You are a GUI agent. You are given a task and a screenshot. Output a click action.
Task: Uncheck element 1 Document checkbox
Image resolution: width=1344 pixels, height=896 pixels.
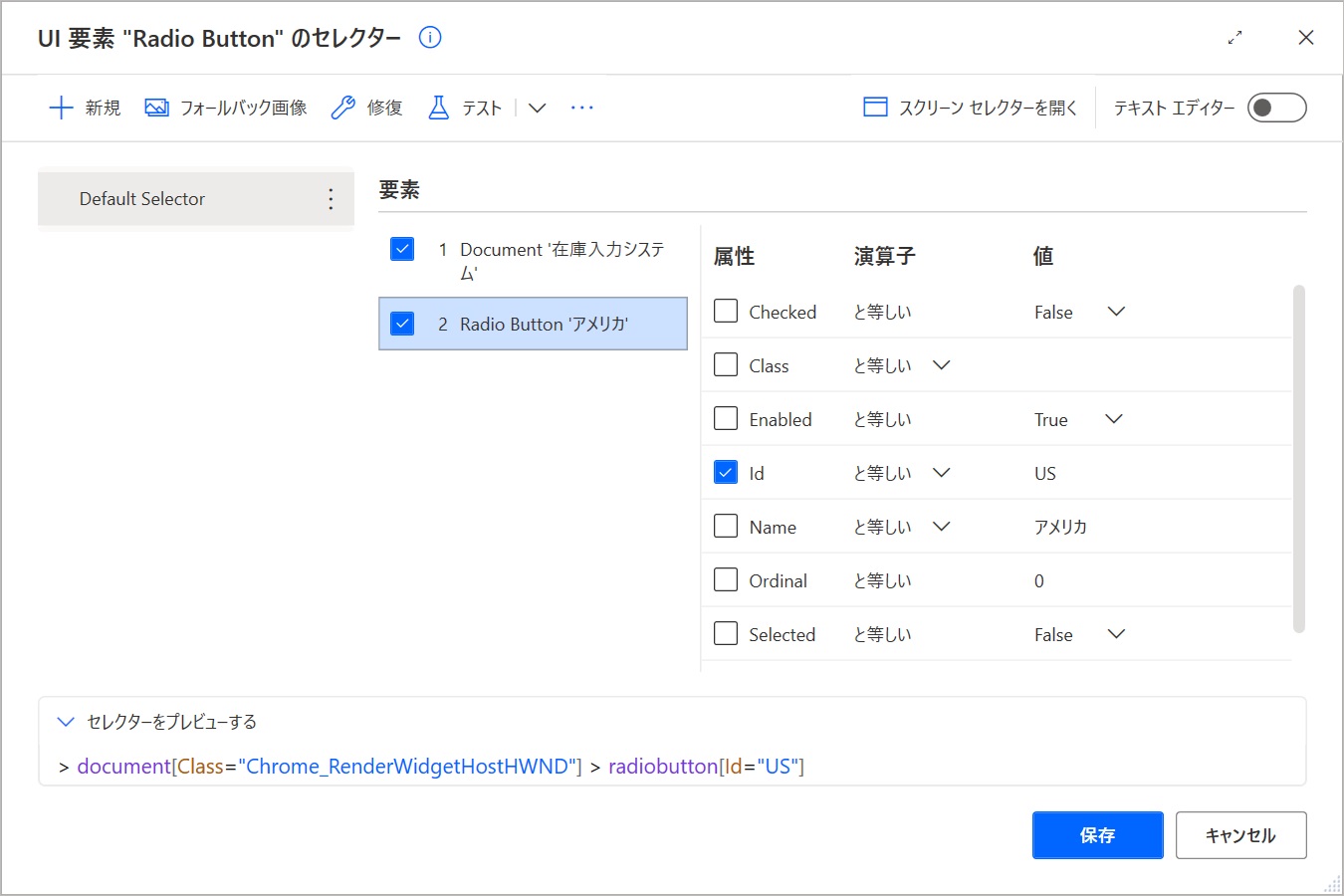tap(402, 249)
